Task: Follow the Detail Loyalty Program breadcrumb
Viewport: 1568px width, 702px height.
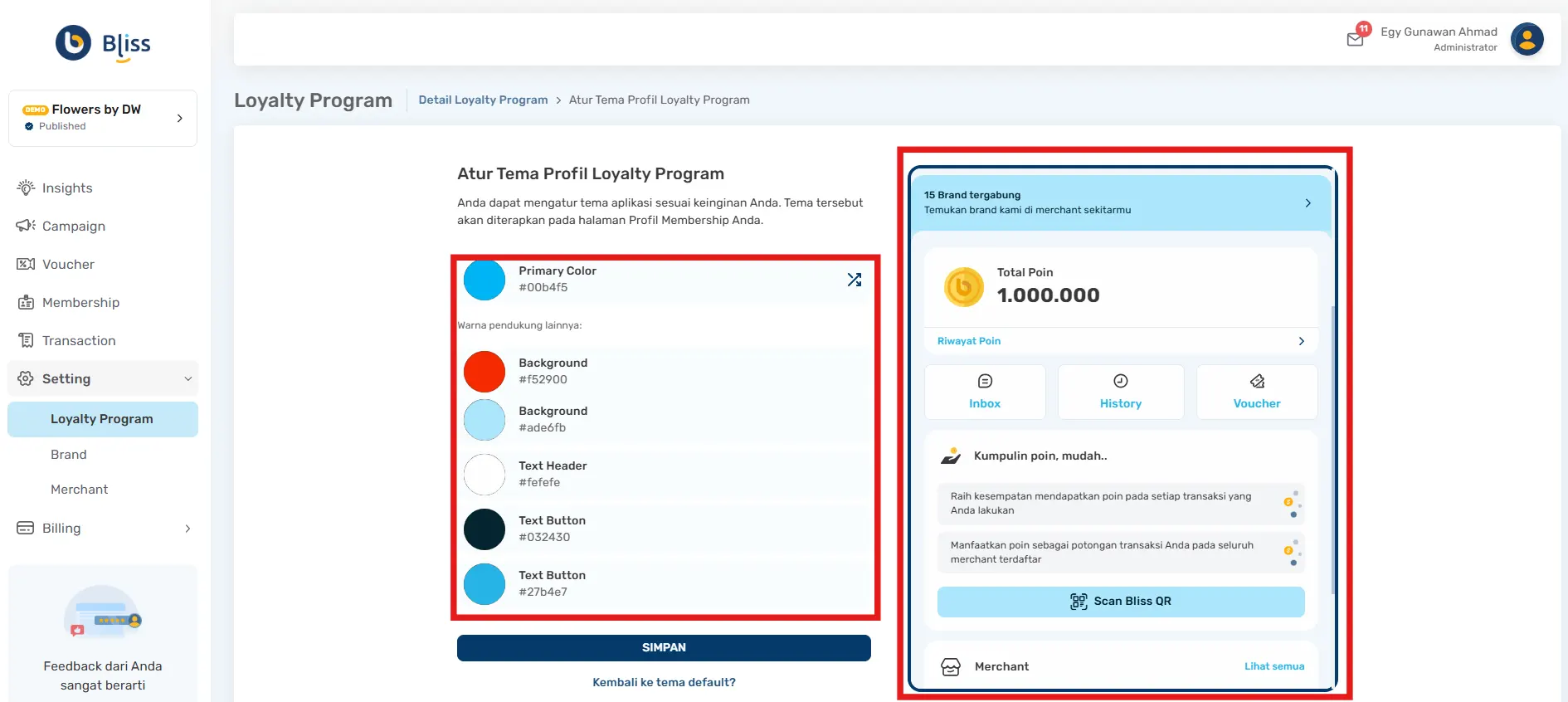Action: click(483, 100)
